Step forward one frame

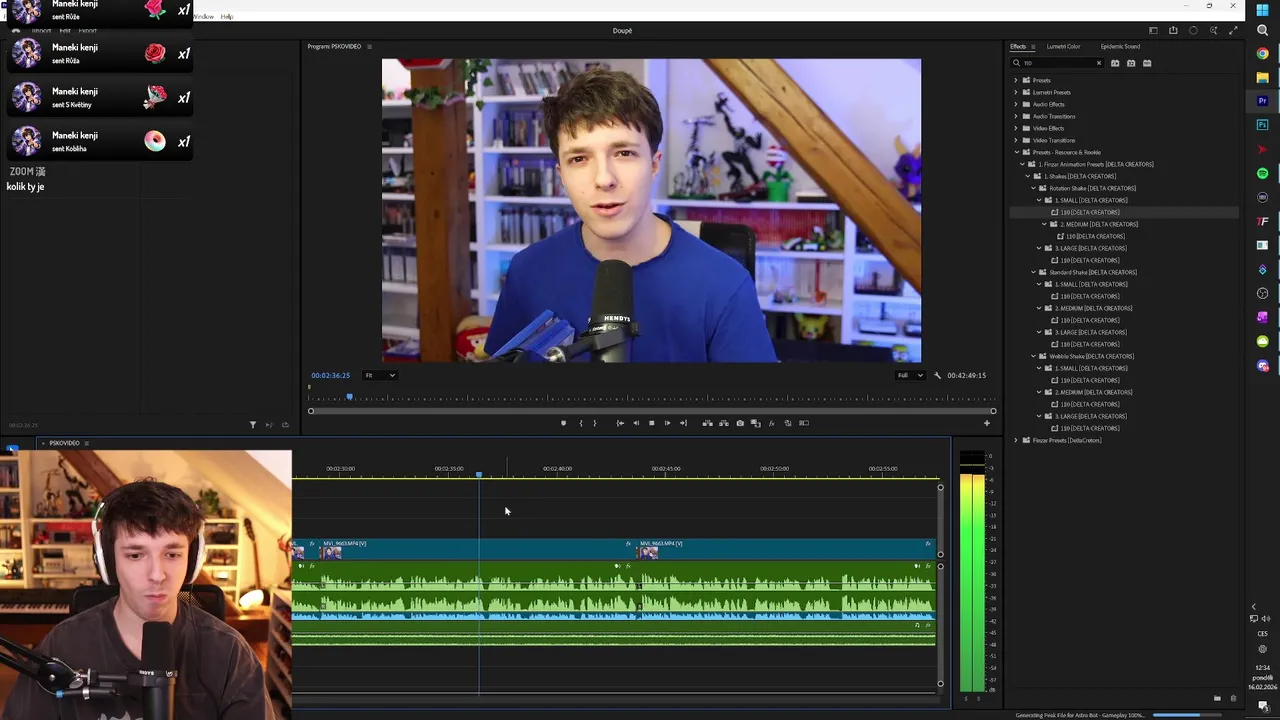667,423
